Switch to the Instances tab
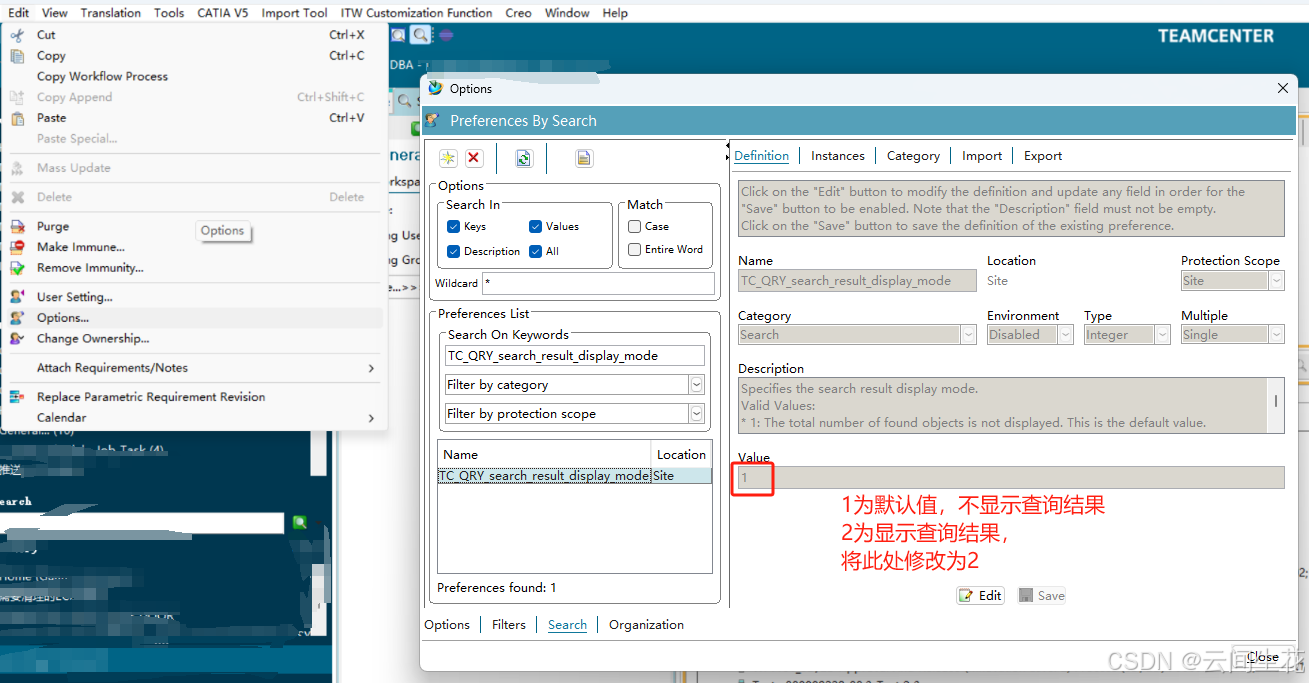Viewport: 1309px width, 683px height. click(x=838, y=156)
